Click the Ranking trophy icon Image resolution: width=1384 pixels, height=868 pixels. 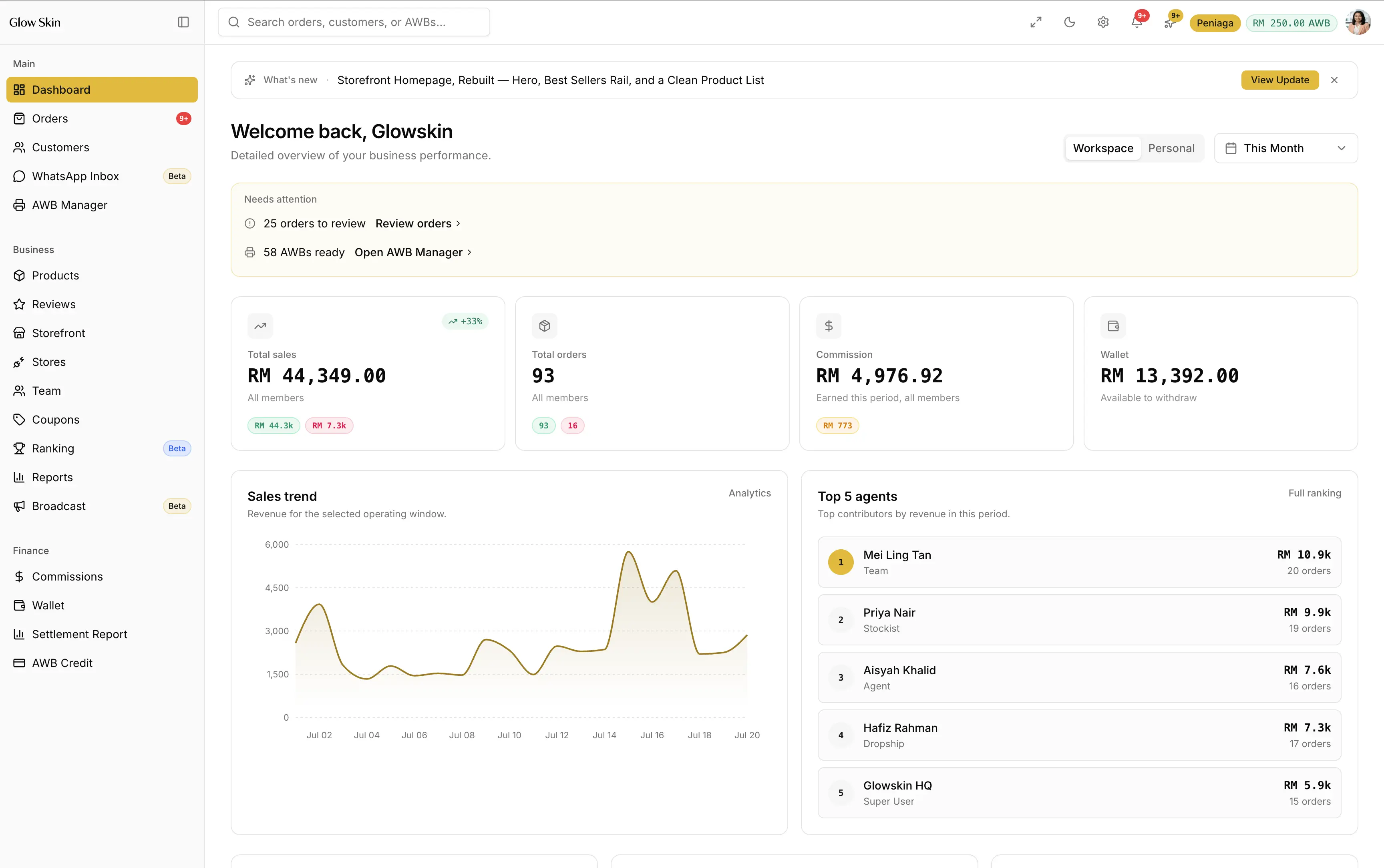click(x=20, y=448)
